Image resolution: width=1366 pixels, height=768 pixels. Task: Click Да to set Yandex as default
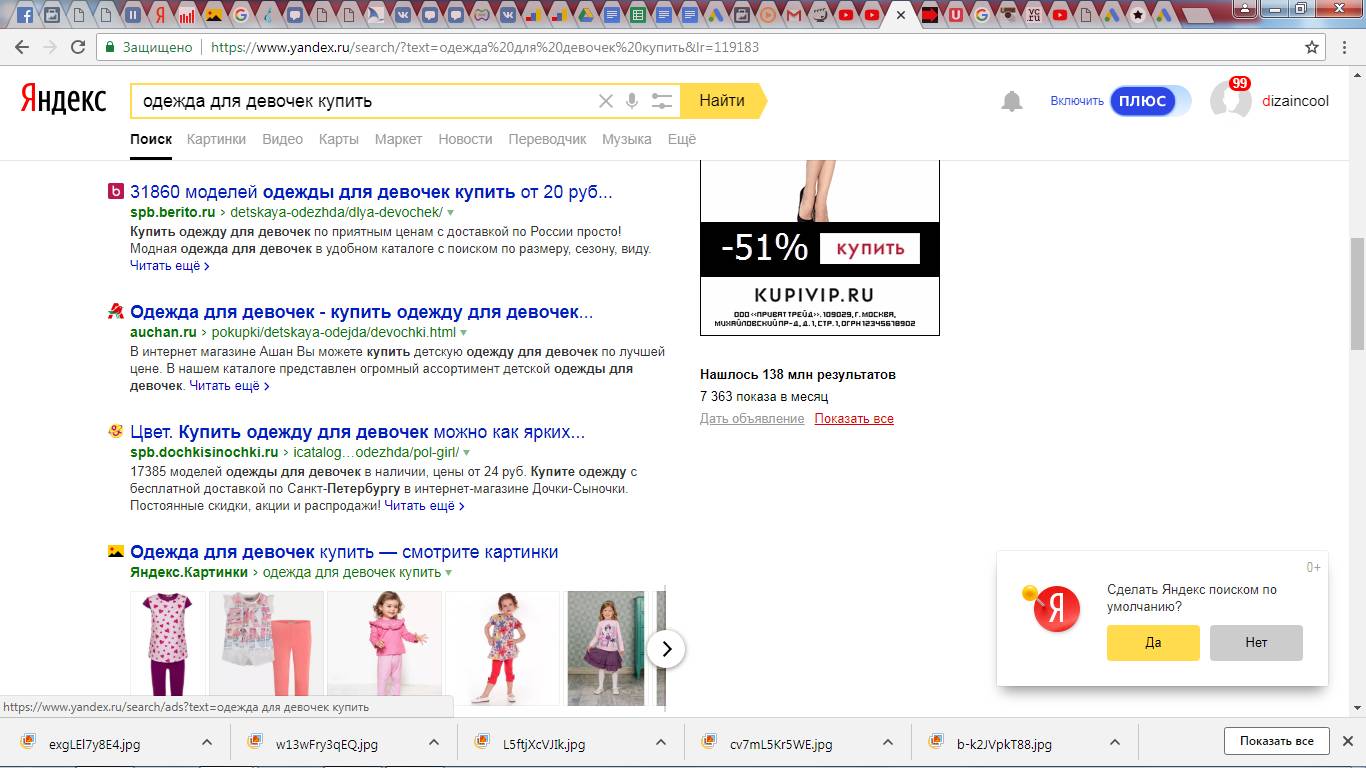click(1152, 643)
